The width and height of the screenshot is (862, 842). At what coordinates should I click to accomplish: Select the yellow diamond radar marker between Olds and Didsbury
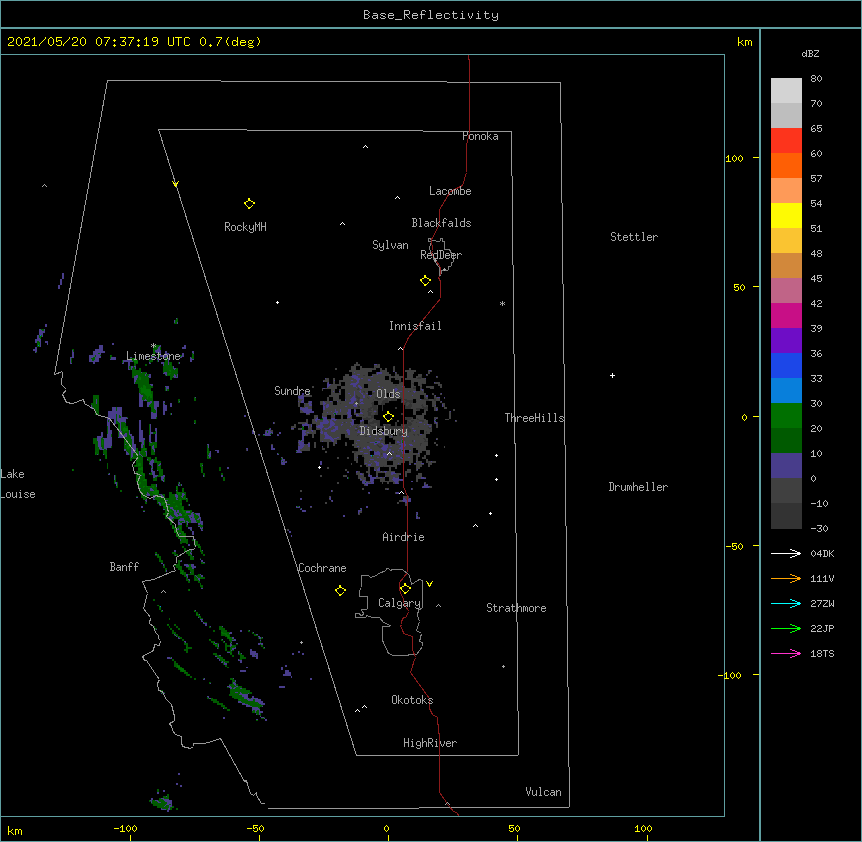click(x=388, y=417)
